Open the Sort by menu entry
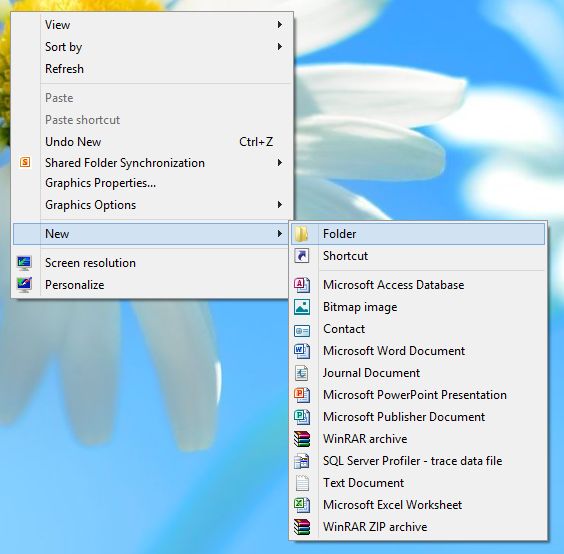 tap(152, 47)
